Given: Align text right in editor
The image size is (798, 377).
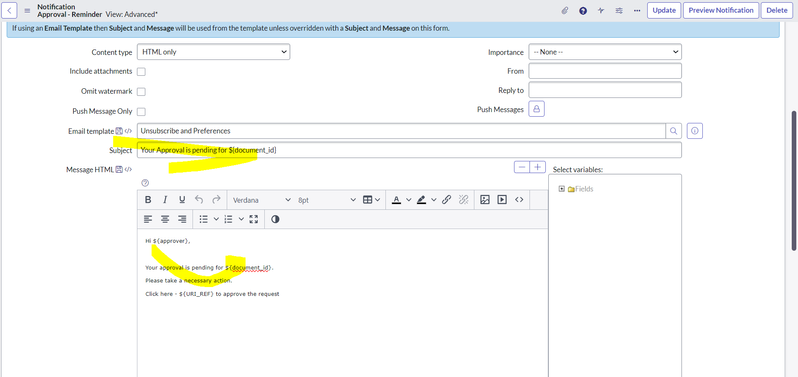Looking at the screenshot, I should (182, 219).
